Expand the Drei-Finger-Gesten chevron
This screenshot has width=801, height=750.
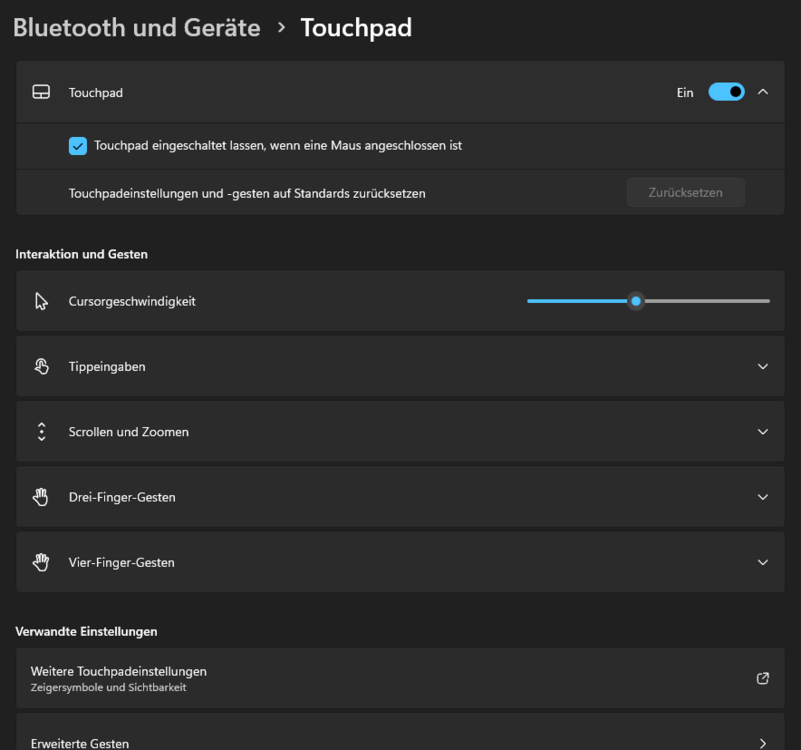[x=763, y=497]
